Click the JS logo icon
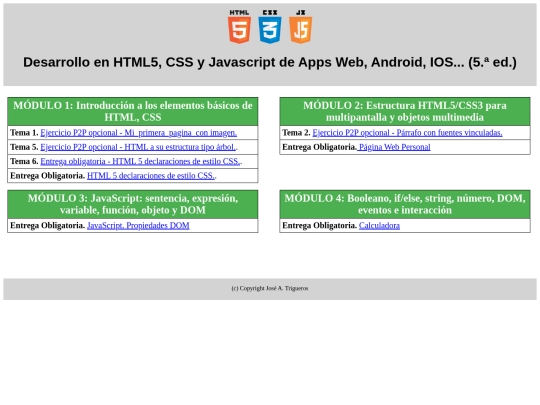The width and height of the screenshot is (540, 405). click(x=301, y=27)
